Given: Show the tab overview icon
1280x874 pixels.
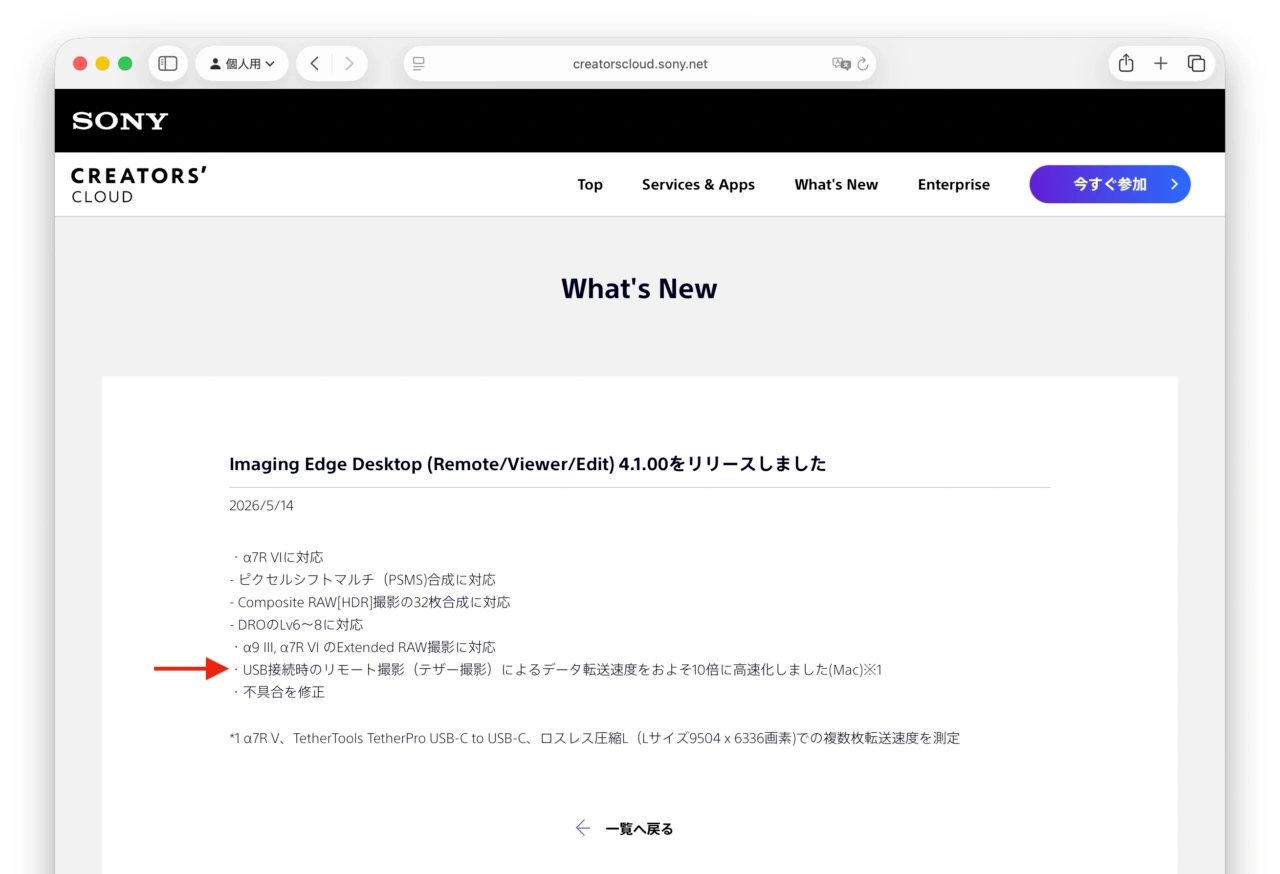Looking at the screenshot, I should click(1196, 64).
